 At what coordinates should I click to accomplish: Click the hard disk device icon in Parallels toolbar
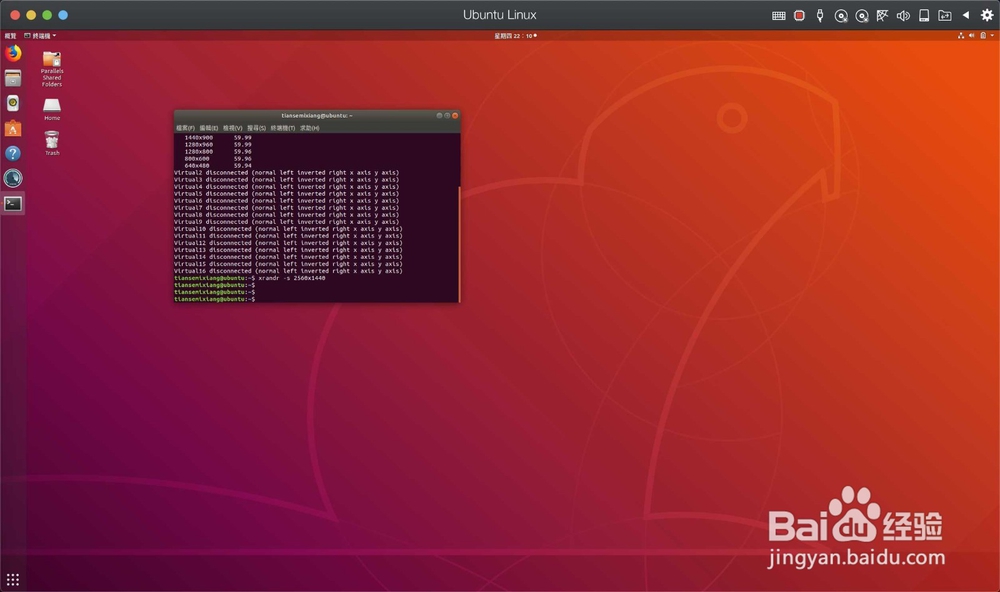pyautogui.click(x=923, y=15)
